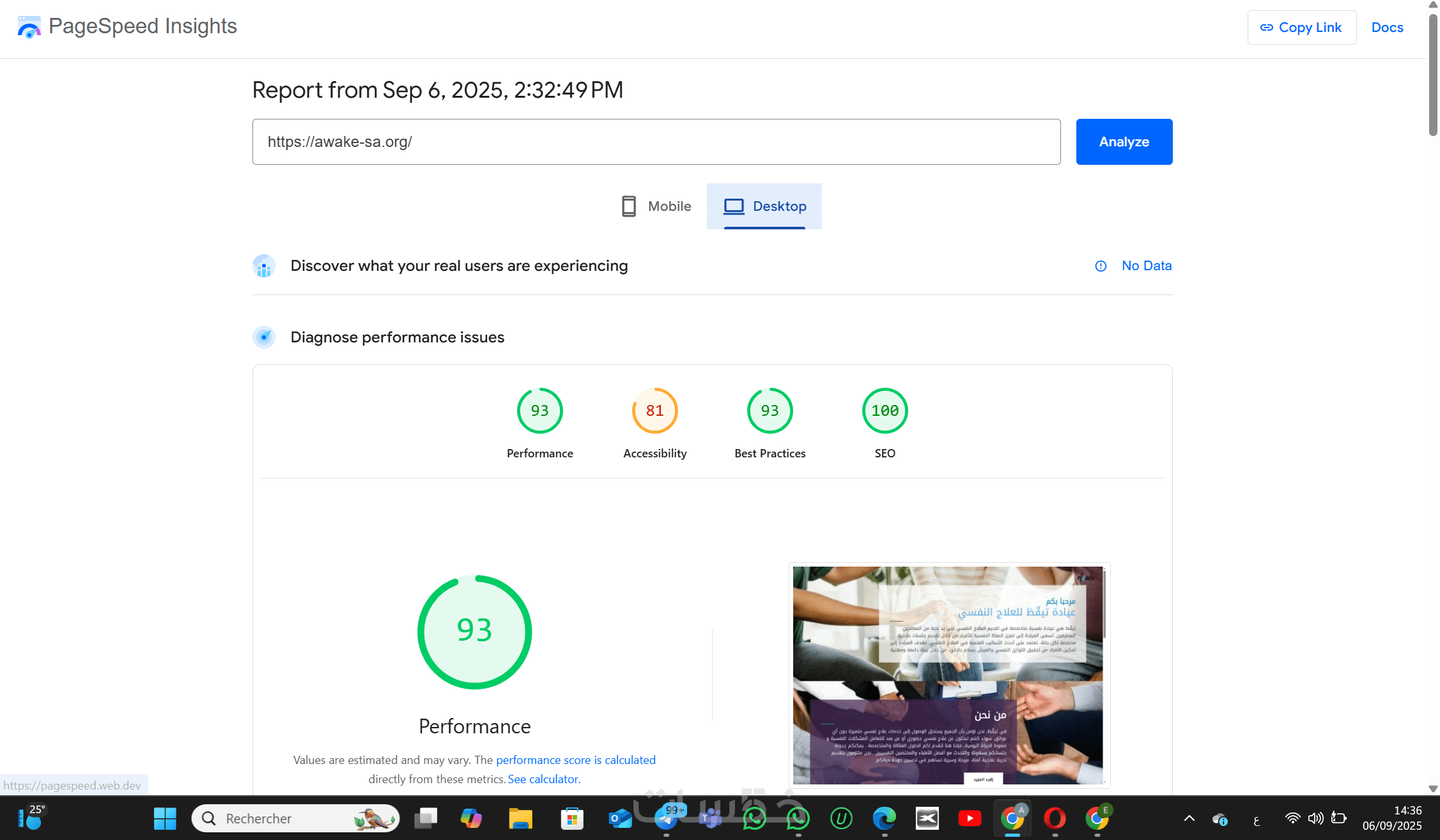Open the Docs link
This screenshot has width=1440, height=840.
coord(1387,27)
